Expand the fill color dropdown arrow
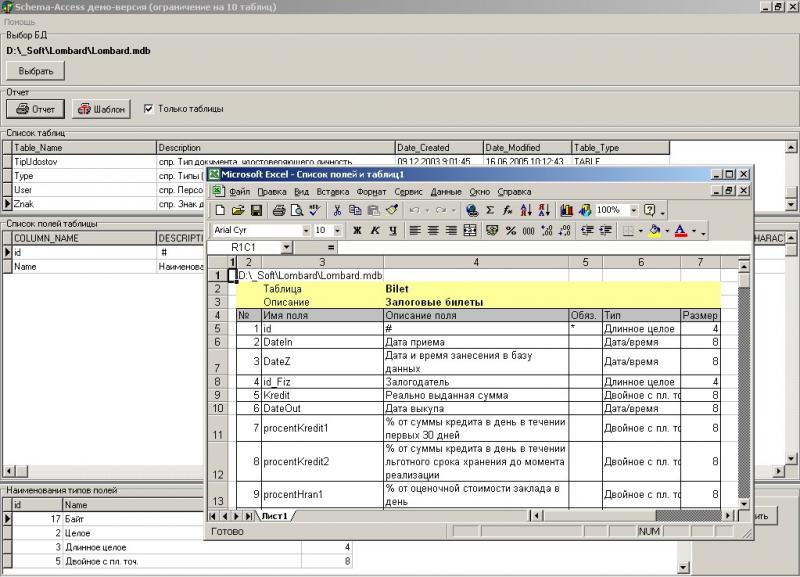The image size is (800, 577). [667, 231]
